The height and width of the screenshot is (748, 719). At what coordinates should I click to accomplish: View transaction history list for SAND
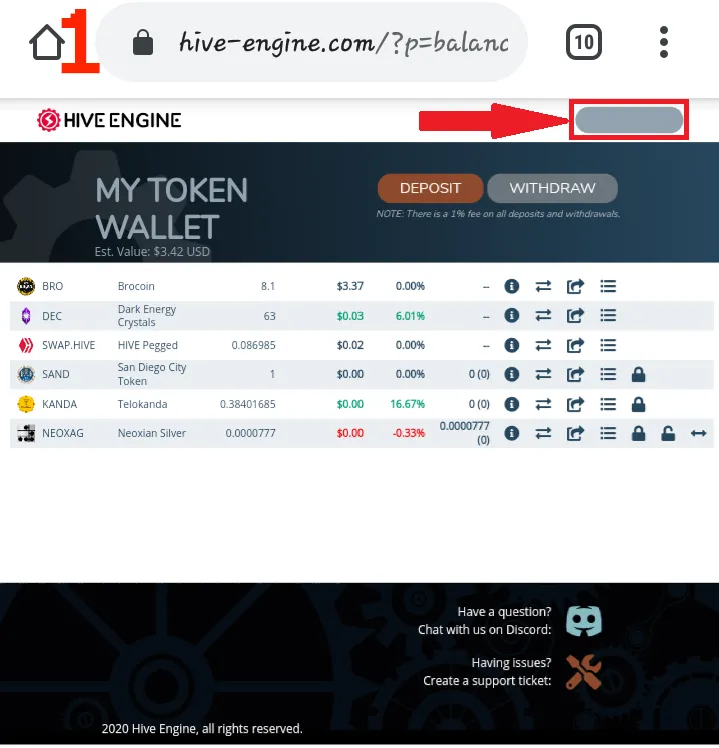pyautogui.click(x=608, y=374)
